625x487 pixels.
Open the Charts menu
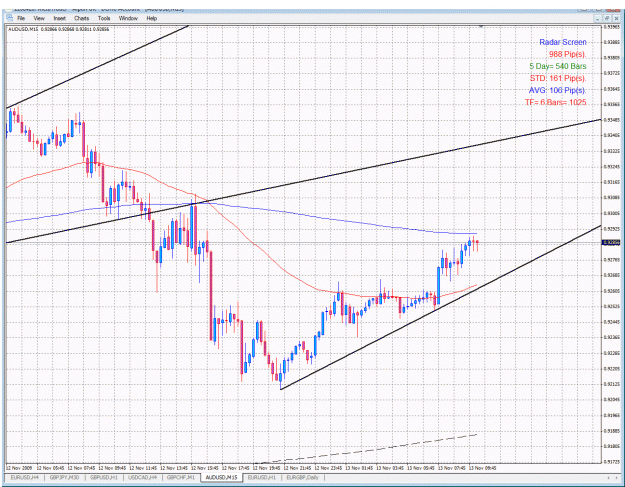pos(81,18)
